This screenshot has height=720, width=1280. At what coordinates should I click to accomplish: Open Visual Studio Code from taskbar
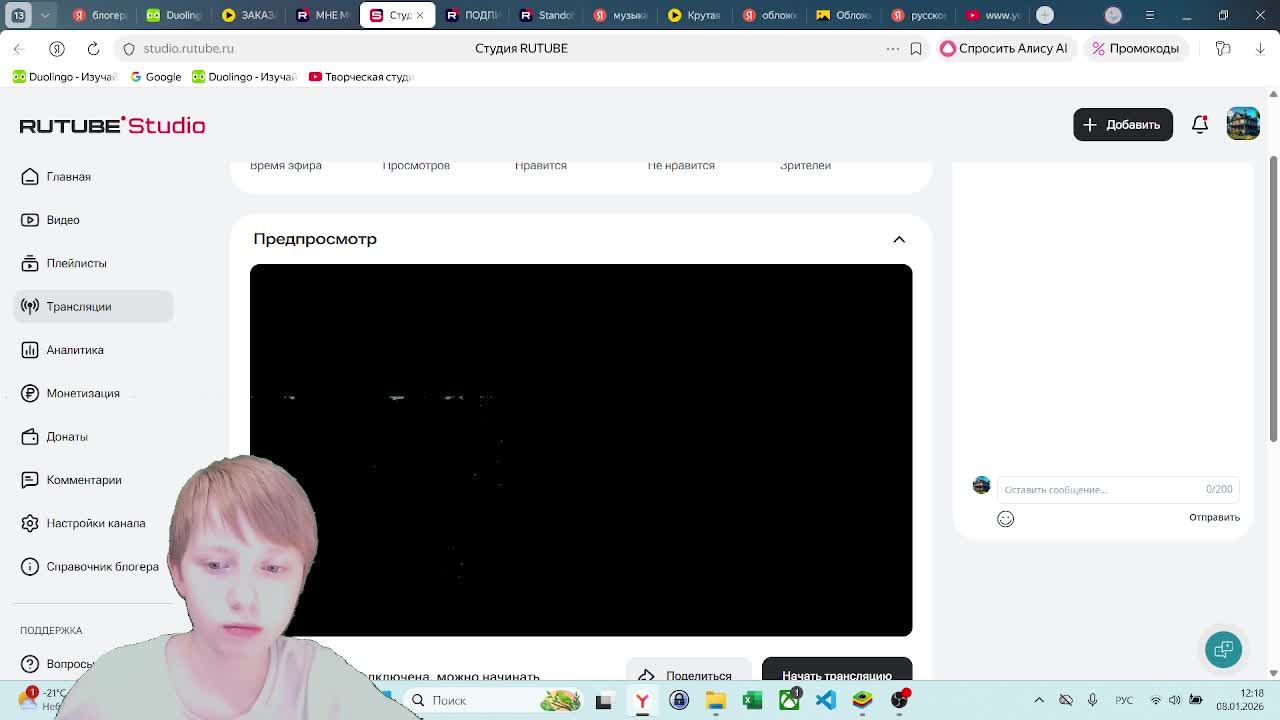(826, 701)
